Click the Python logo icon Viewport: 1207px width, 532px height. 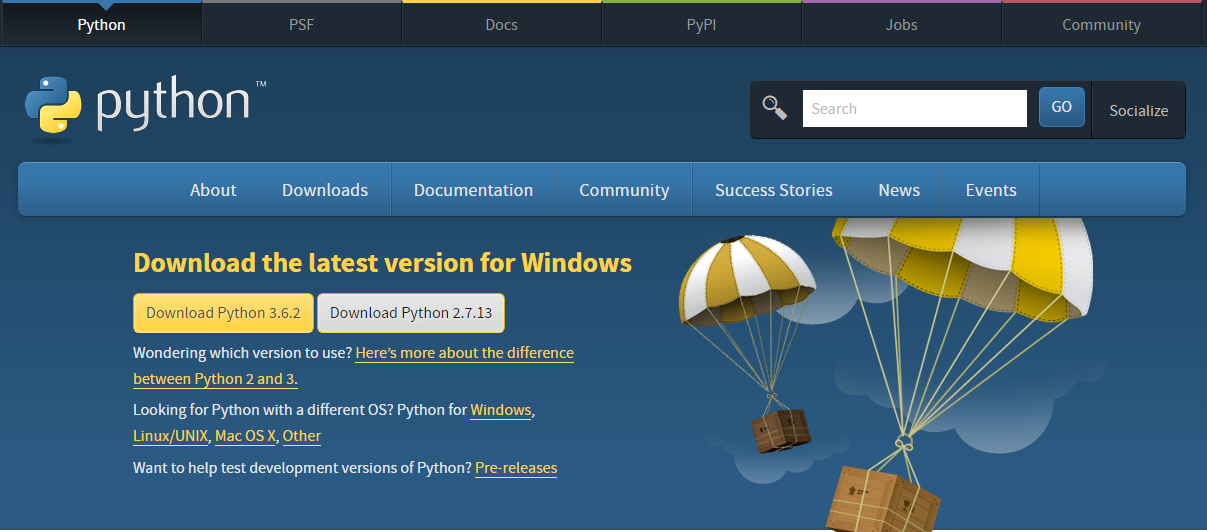tap(53, 105)
